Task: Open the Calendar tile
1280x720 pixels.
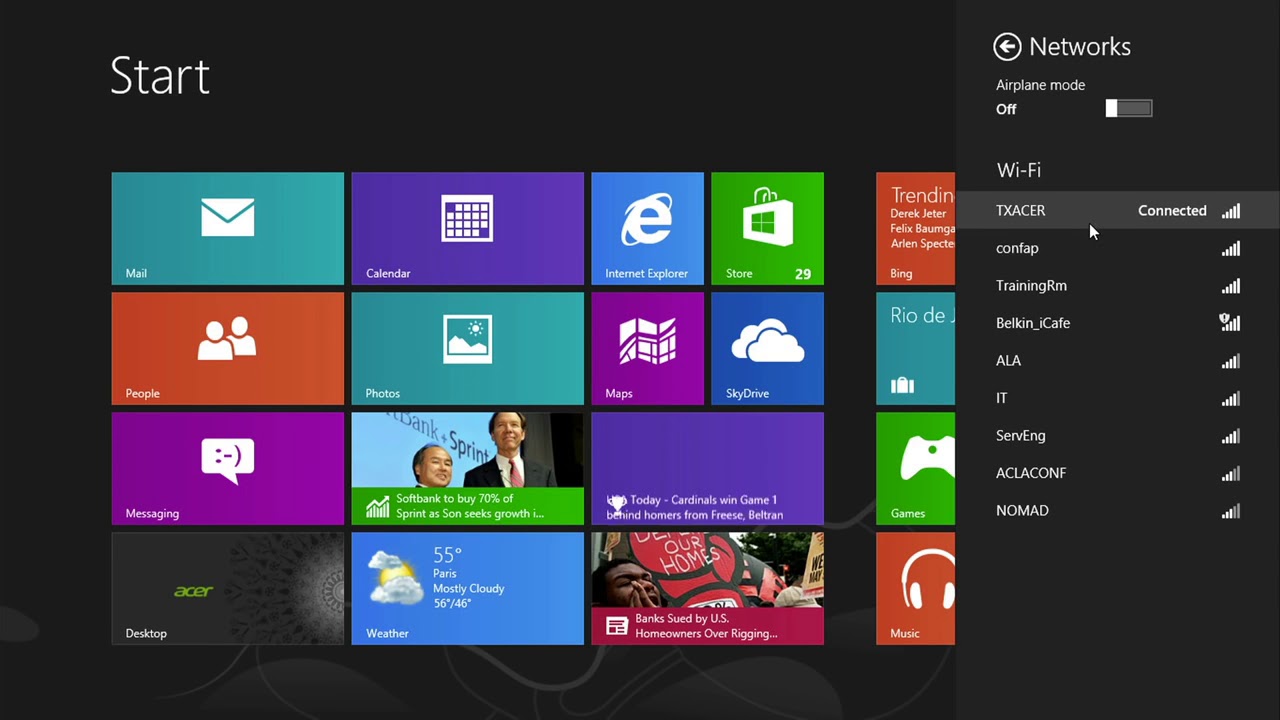Action: tap(467, 228)
